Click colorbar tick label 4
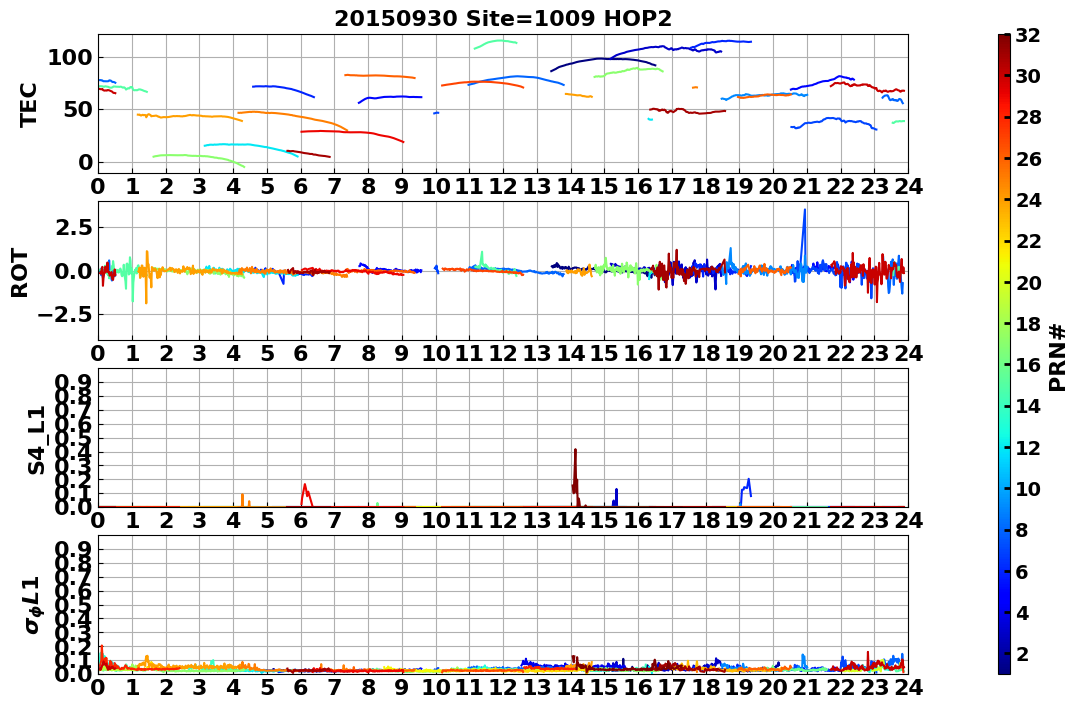This screenshot has height=709, width=1077. point(1022,612)
